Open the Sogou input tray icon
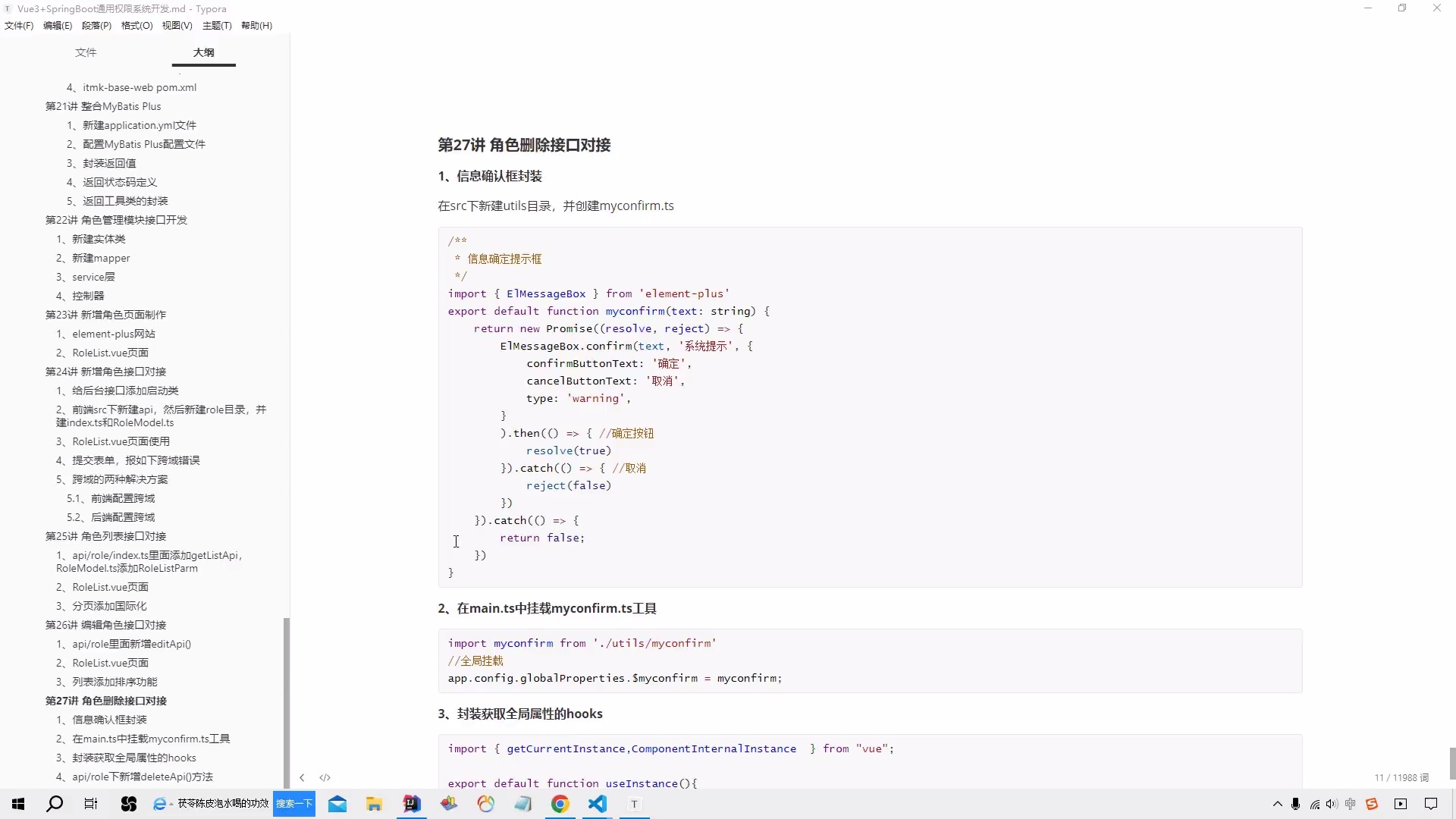1456x819 pixels. click(x=1373, y=805)
